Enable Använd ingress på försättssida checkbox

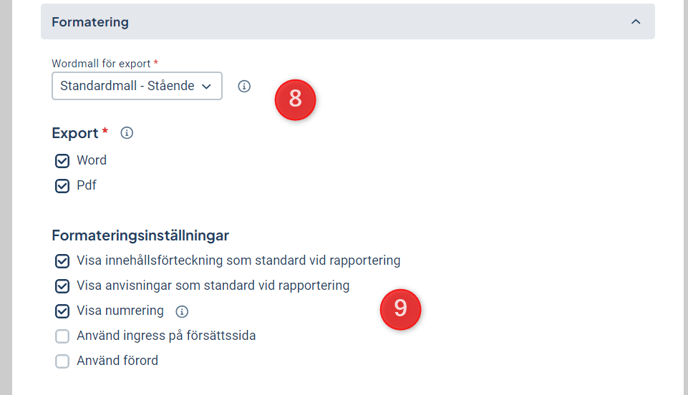click(x=62, y=336)
